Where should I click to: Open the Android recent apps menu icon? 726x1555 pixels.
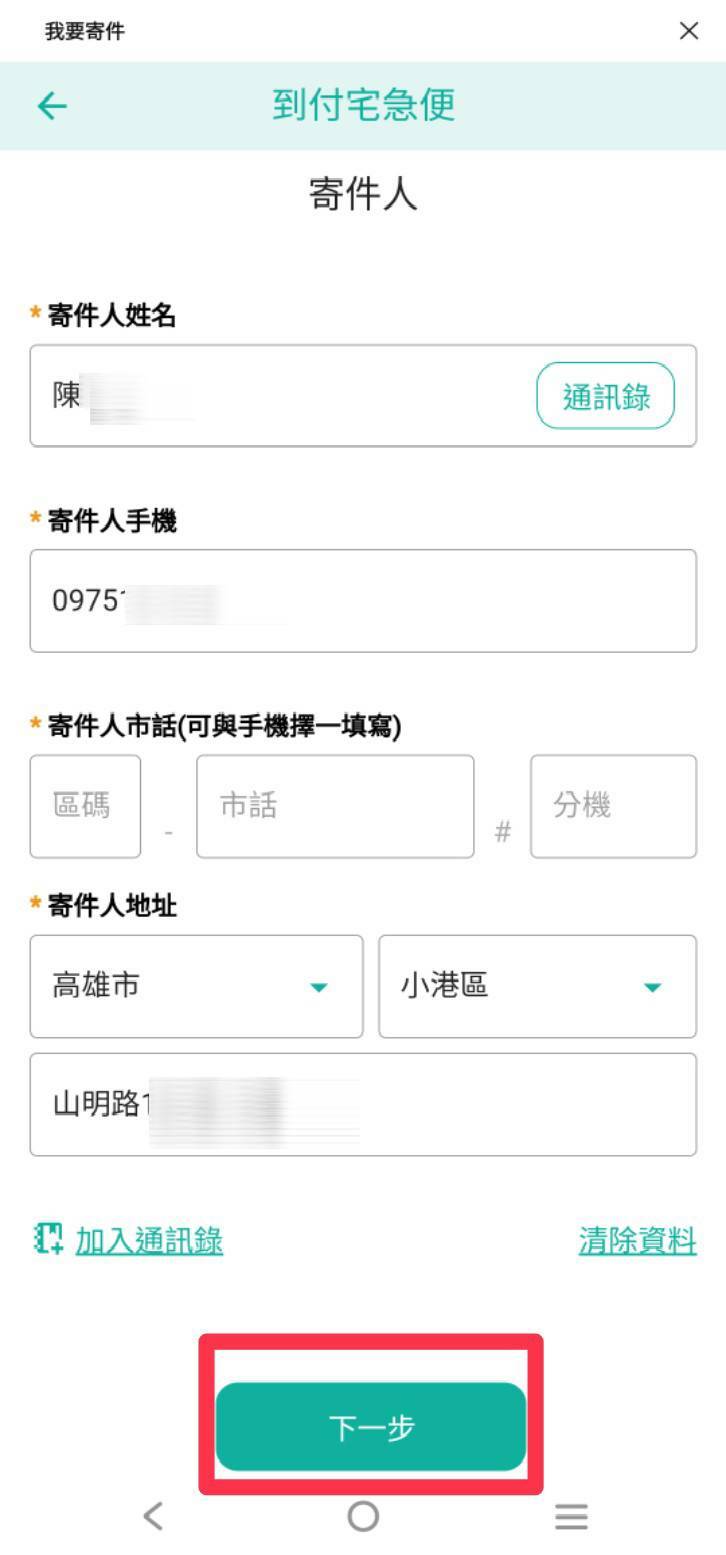click(x=571, y=1517)
